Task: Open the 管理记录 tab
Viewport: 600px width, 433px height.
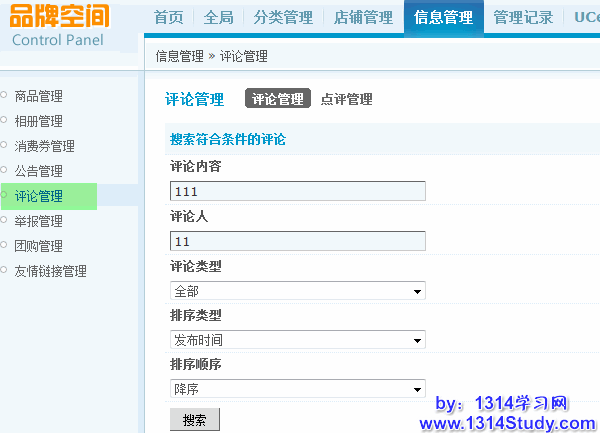Action: coord(523,17)
